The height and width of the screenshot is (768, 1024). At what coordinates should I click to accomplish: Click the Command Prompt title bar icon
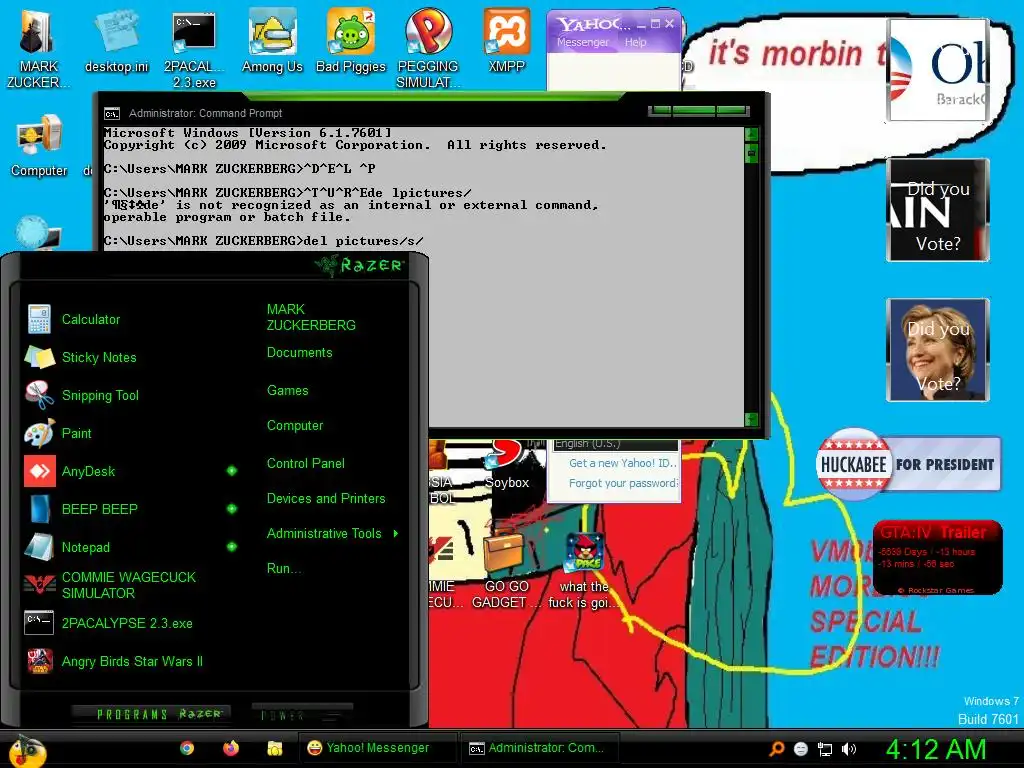(x=112, y=114)
